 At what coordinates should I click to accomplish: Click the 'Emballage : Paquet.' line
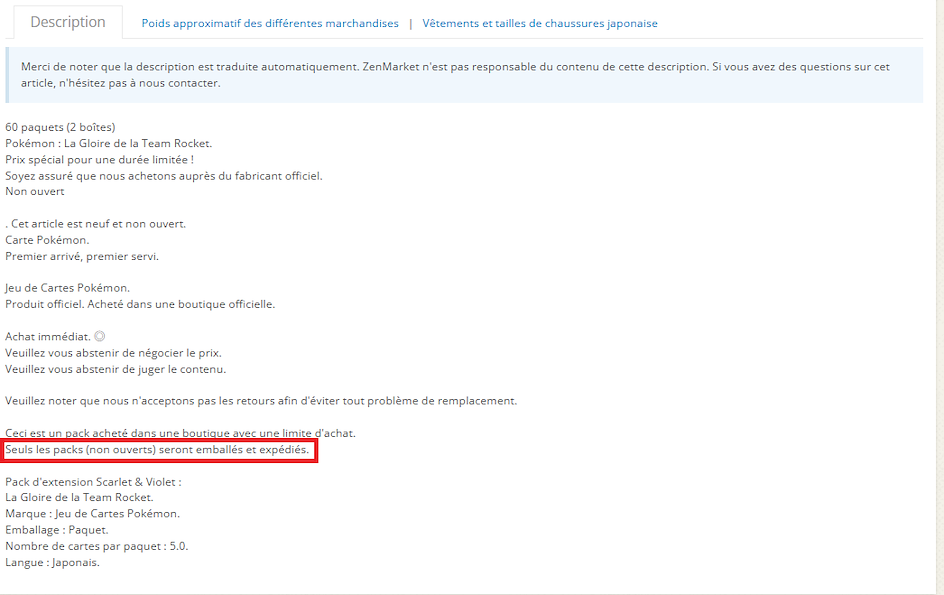tap(57, 530)
